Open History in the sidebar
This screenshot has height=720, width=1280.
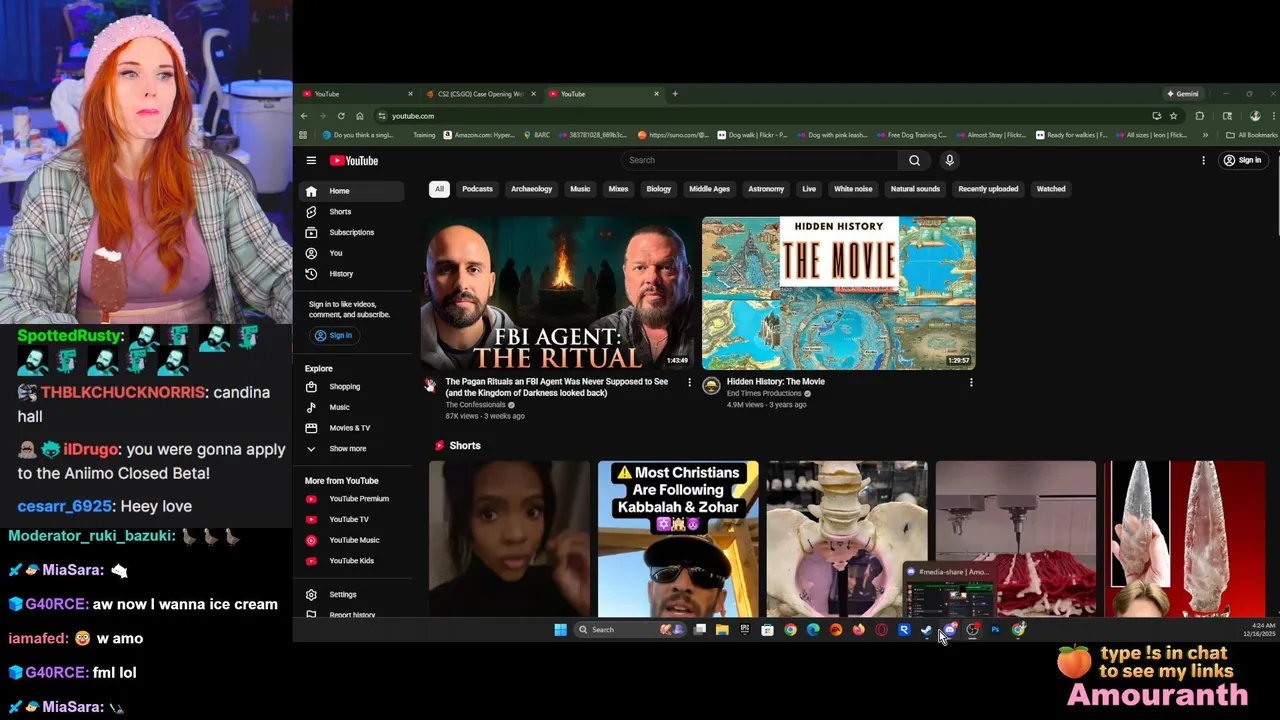click(350, 274)
